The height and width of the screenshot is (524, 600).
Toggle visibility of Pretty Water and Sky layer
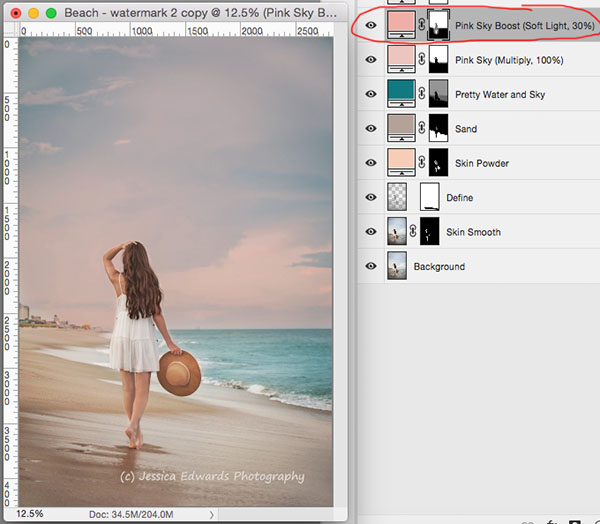(370, 94)
